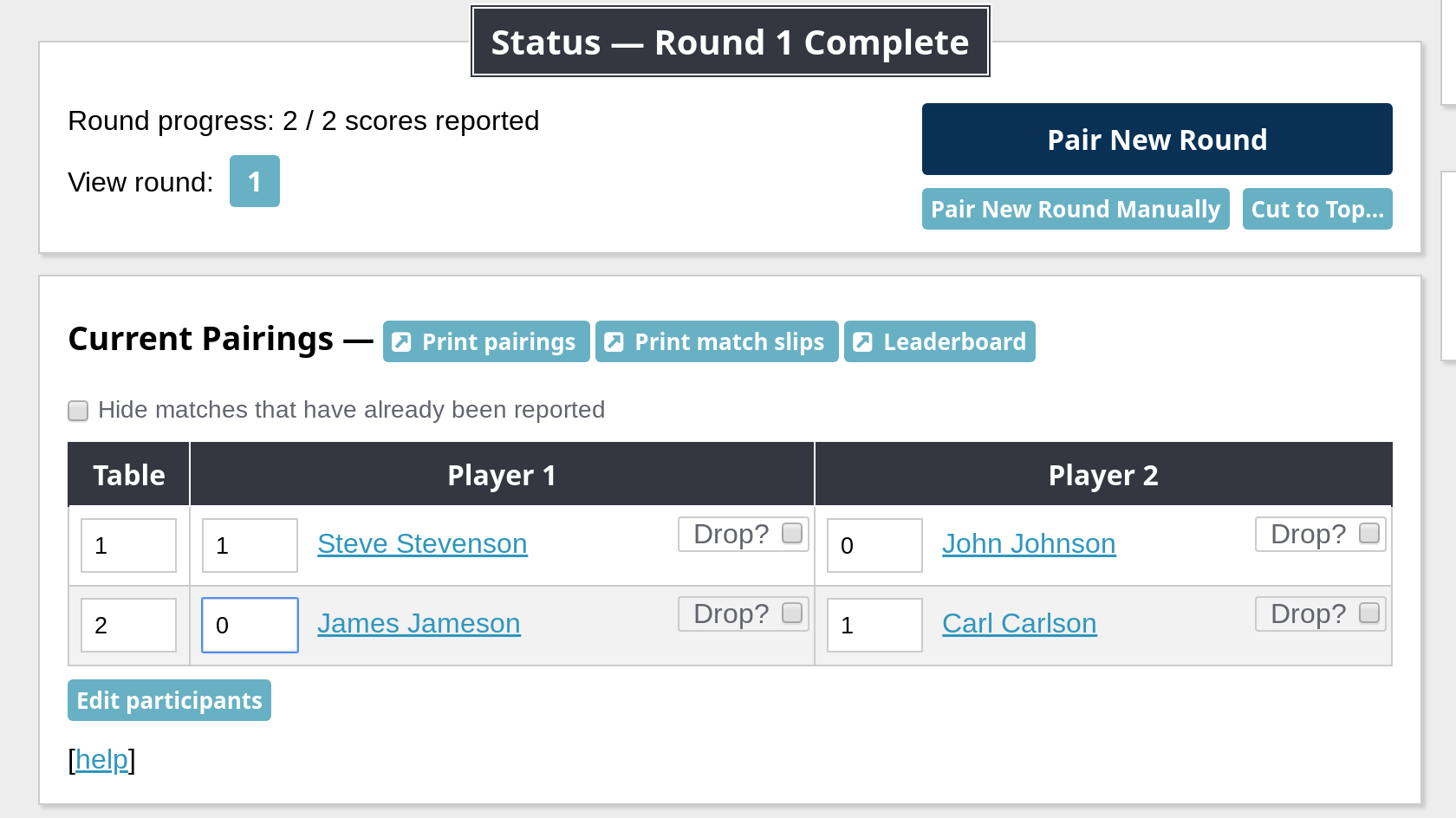Follow the Carl Carlson link
Screen dimensions: 1456x818
tap(1019, 624)
